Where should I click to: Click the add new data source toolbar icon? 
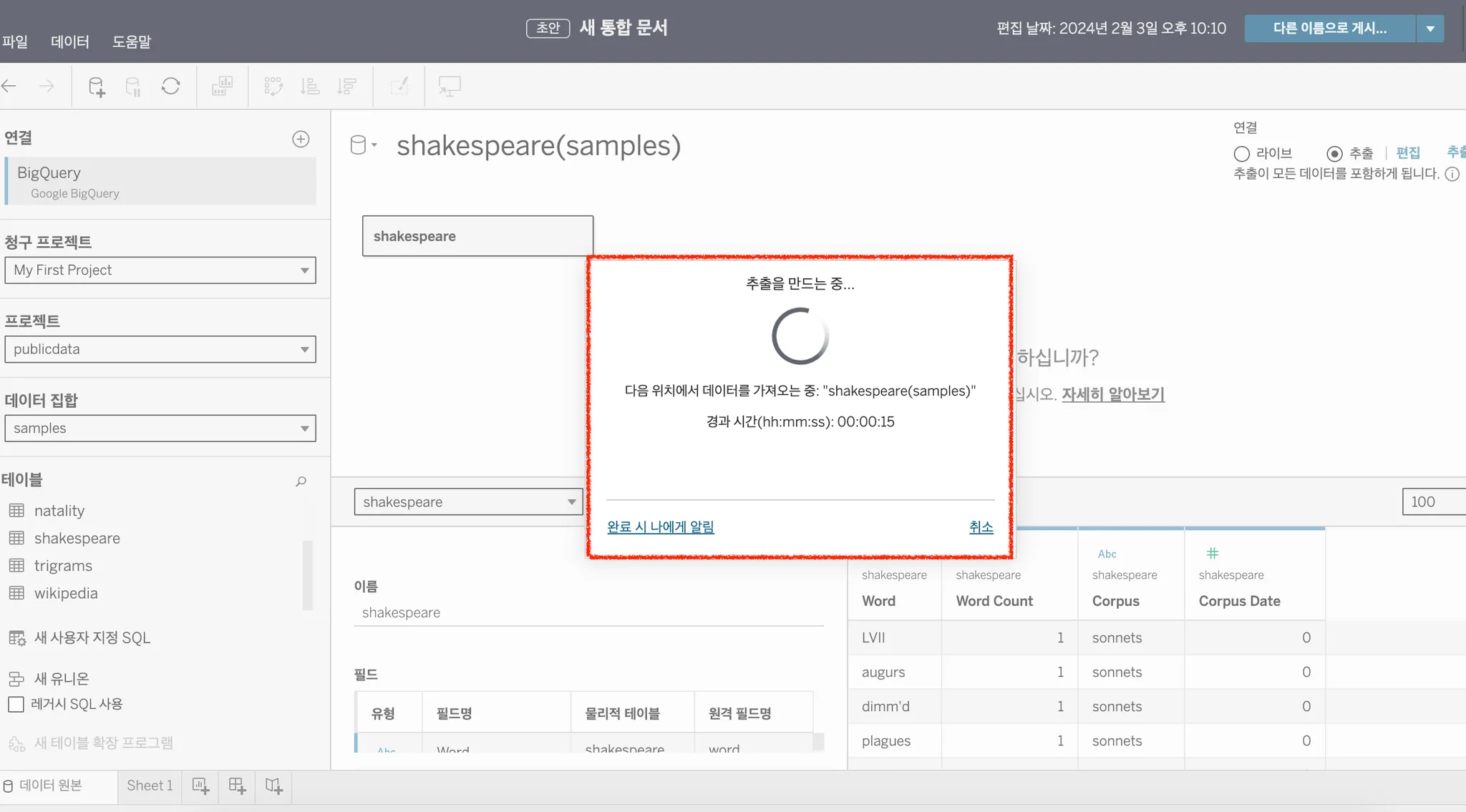click(x=96, y=87)
